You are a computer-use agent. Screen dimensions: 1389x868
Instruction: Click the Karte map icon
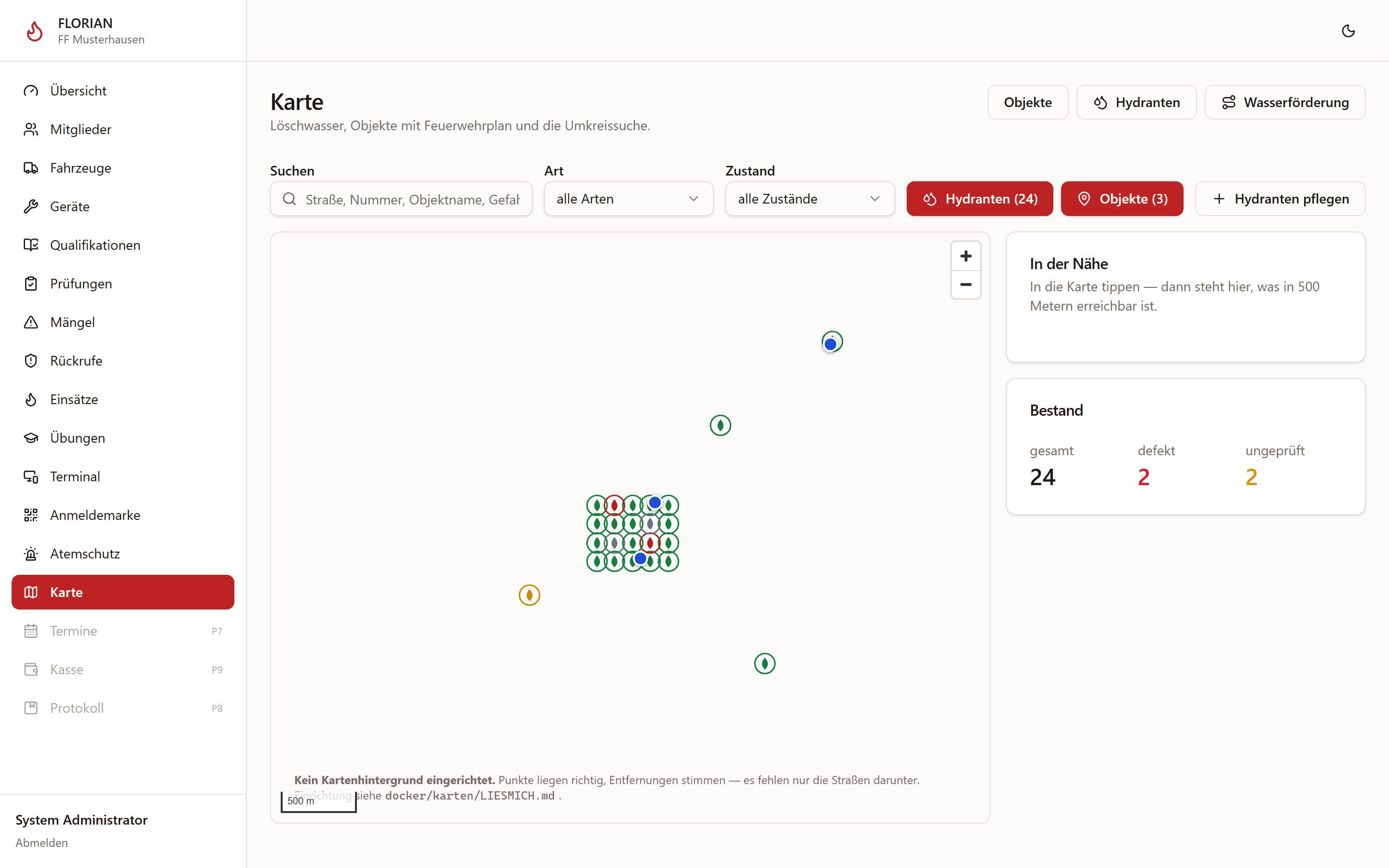pyautogui.click(x=31, y=592)
